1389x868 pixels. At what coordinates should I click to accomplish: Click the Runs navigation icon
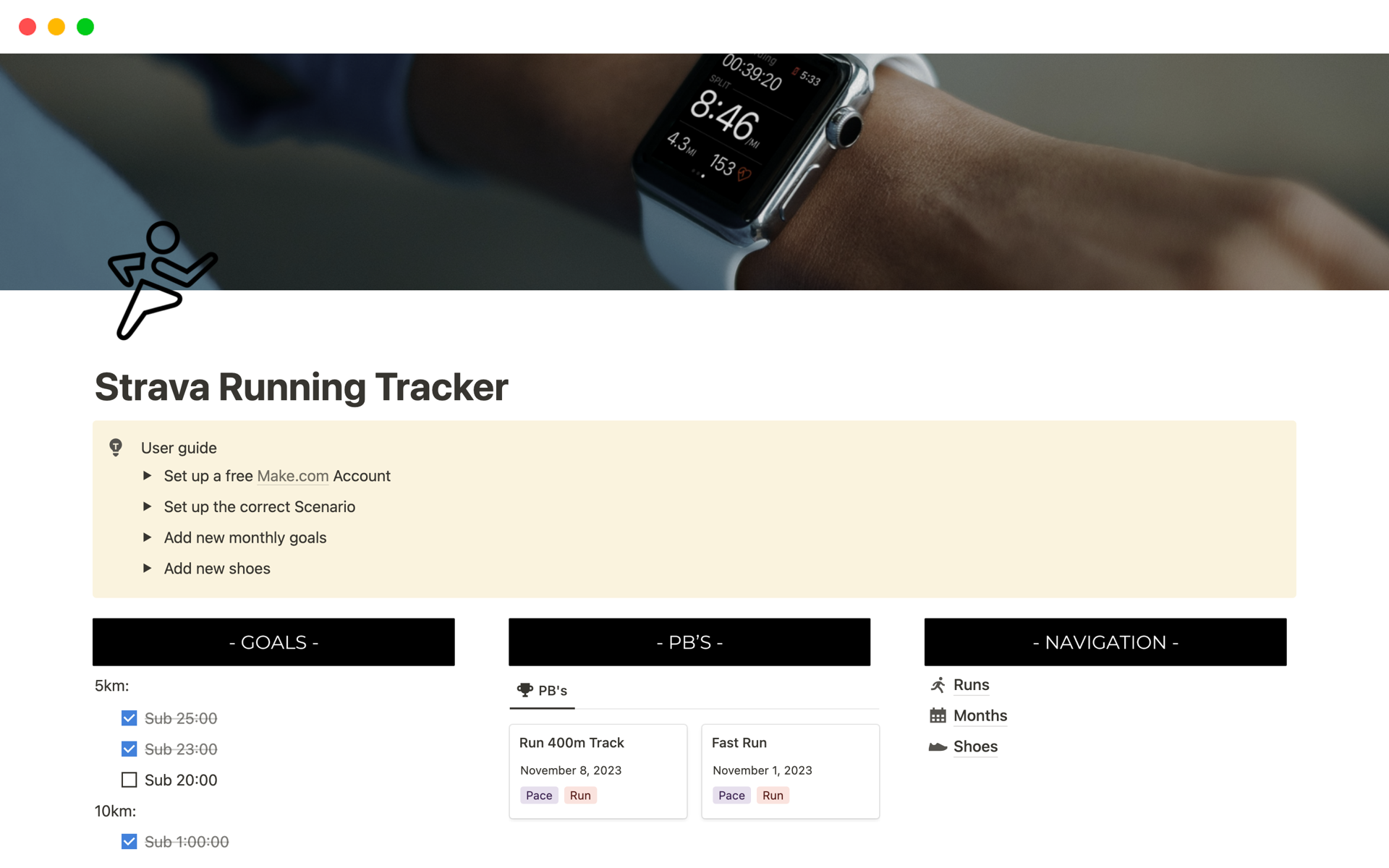pyautogui.click(x=938, y=683)
